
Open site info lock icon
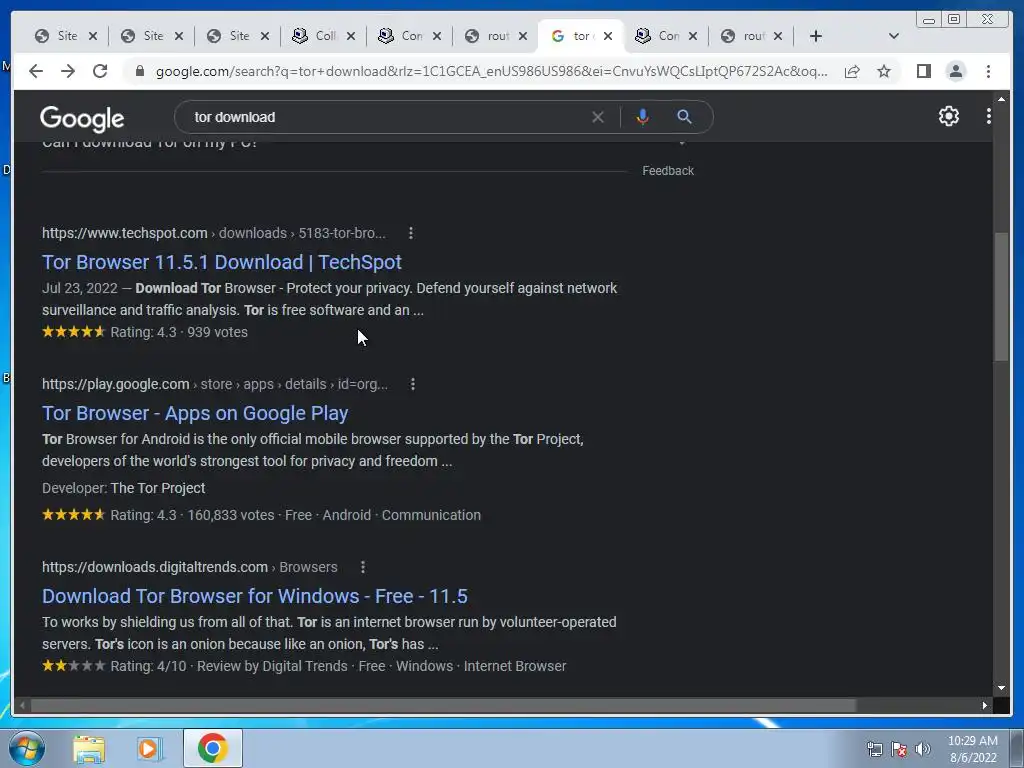click(139, 71)
